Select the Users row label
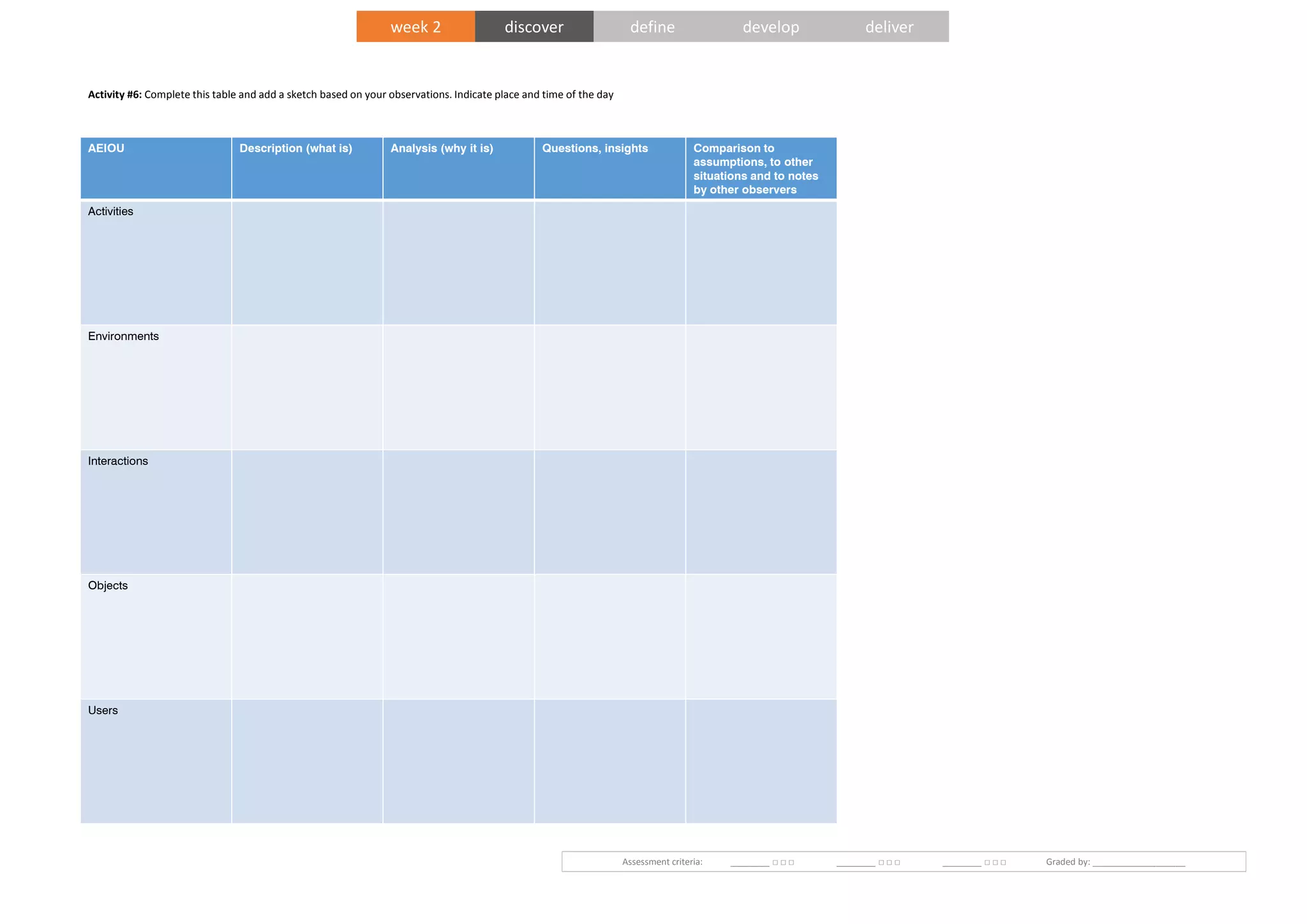This screenshot has width=1307, height=924. click(x=103, y=710)
